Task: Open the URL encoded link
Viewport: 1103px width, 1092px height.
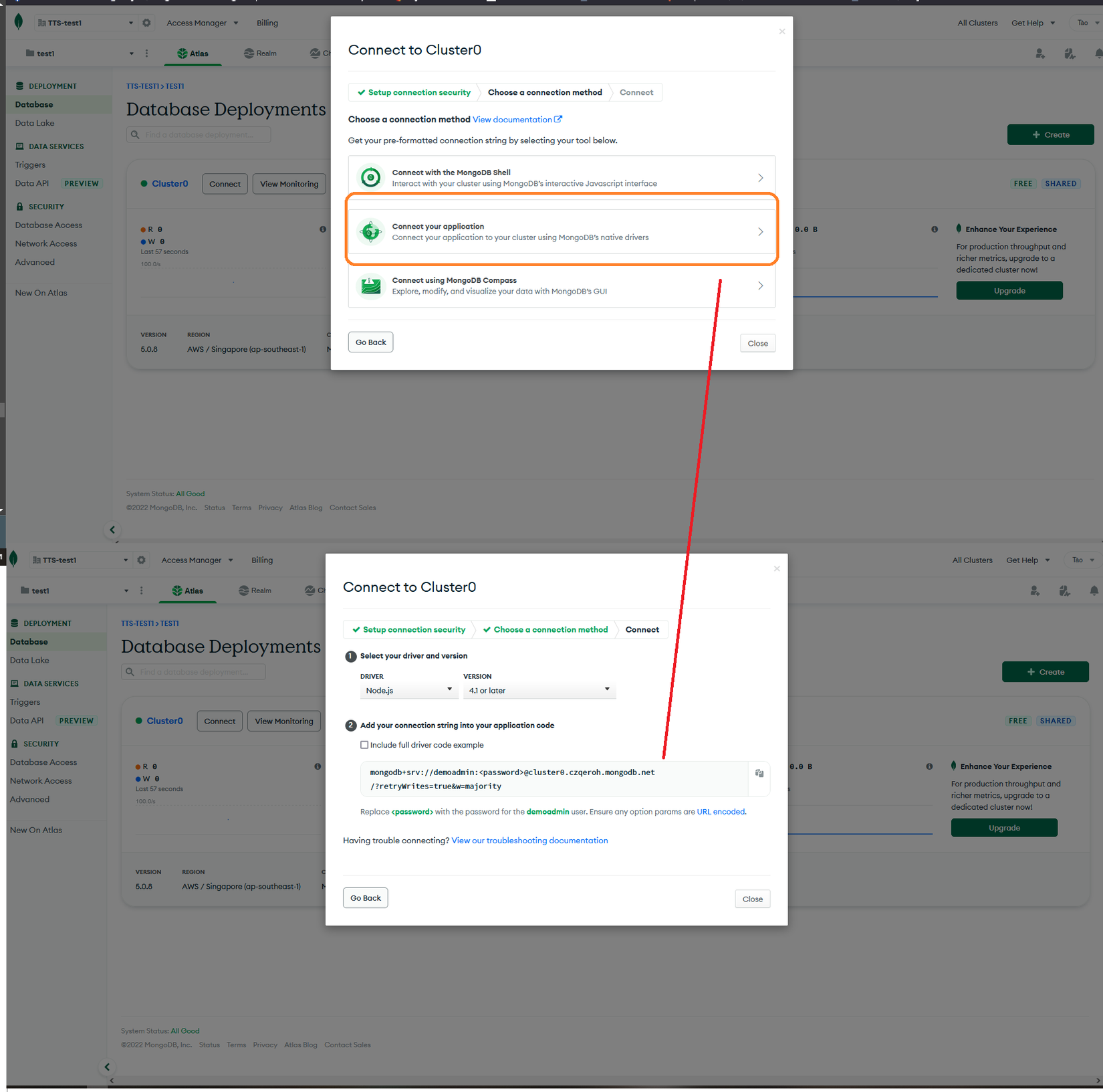Action: pyautogui.click(x=721, y=812)
